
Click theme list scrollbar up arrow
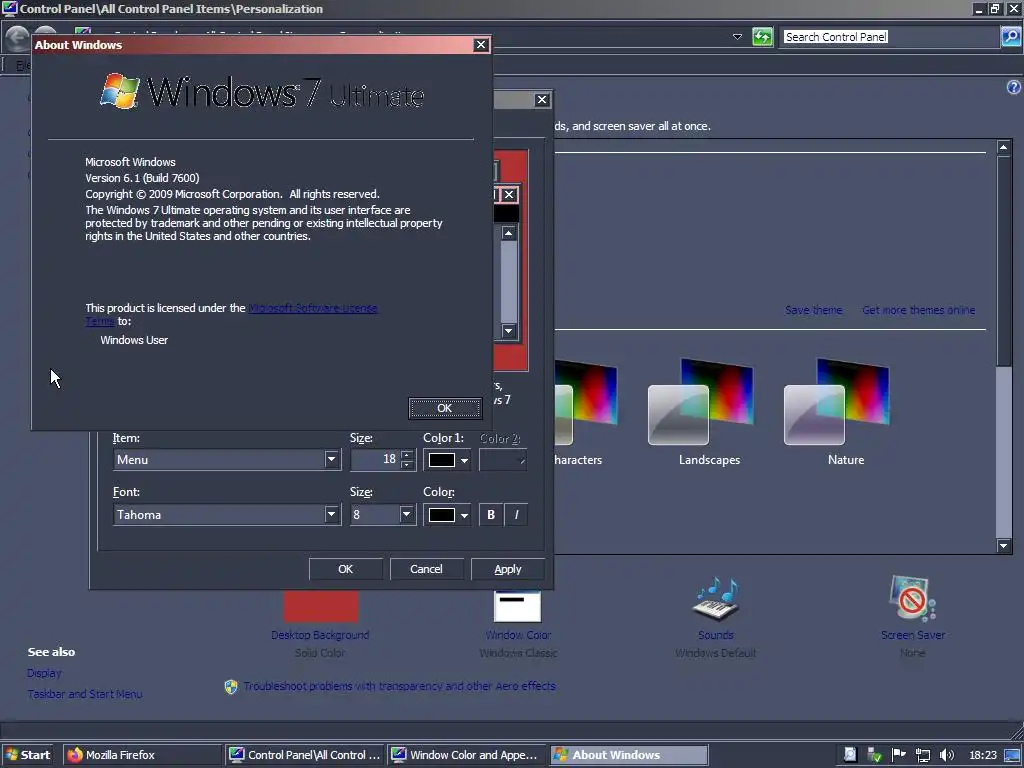1004,147
